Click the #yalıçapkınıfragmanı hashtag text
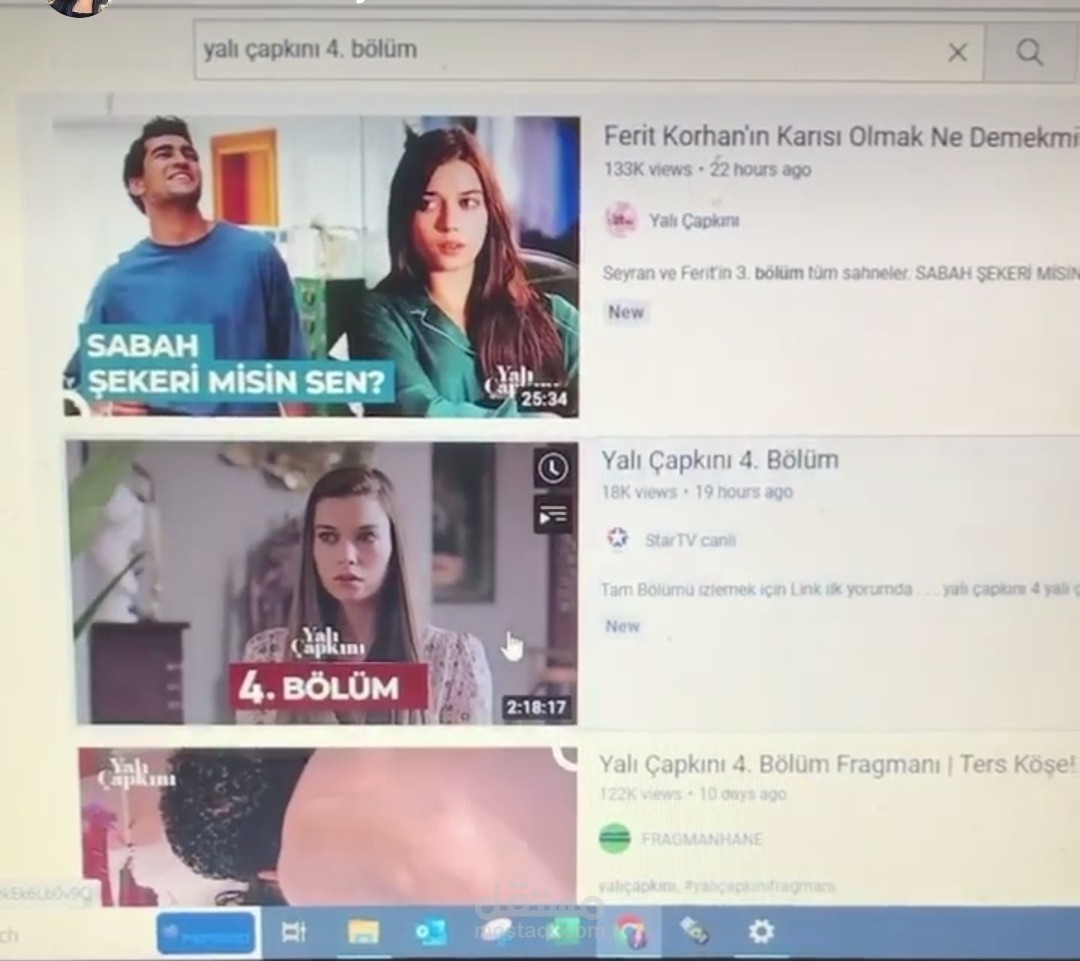 pyautogui.click(x=758, y=886)
